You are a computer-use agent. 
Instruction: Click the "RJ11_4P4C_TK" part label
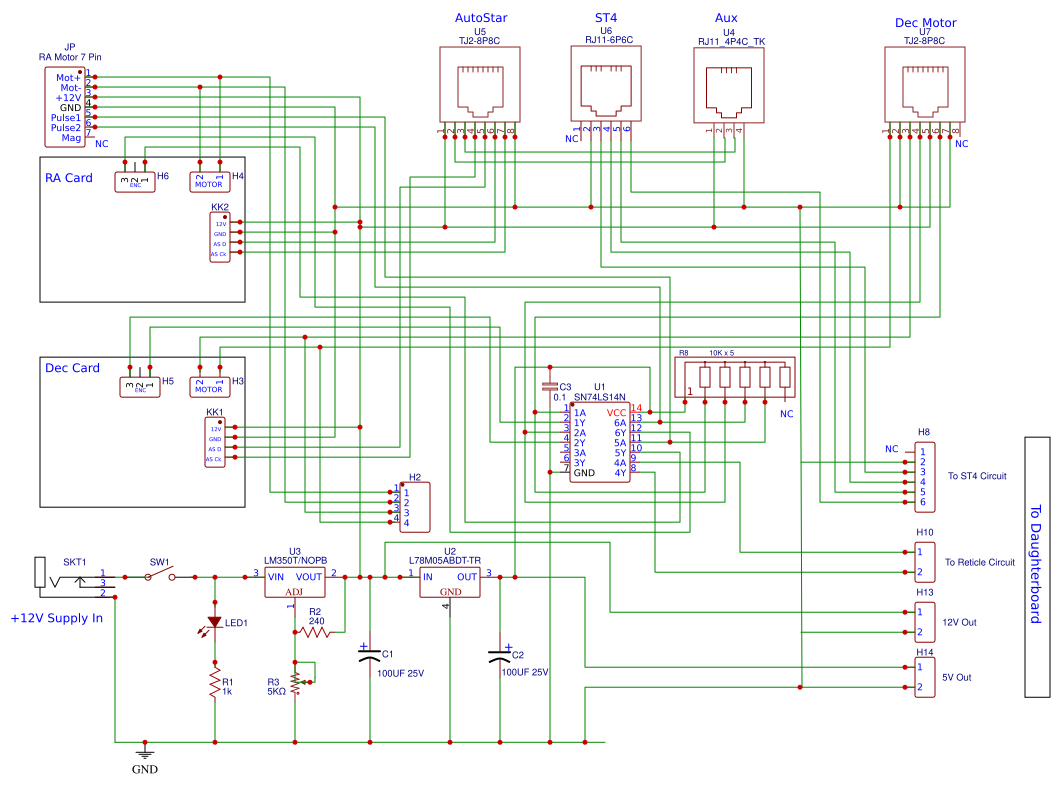click(x=731, y=41)
